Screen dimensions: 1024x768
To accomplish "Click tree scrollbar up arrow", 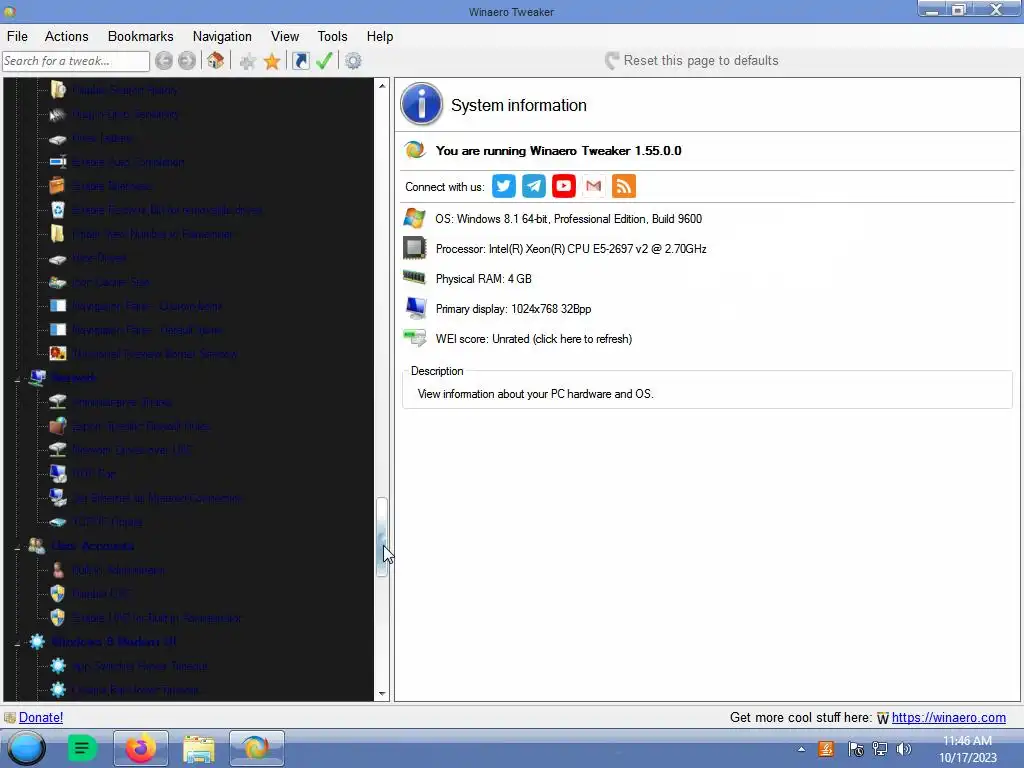I will pos(382,86).
